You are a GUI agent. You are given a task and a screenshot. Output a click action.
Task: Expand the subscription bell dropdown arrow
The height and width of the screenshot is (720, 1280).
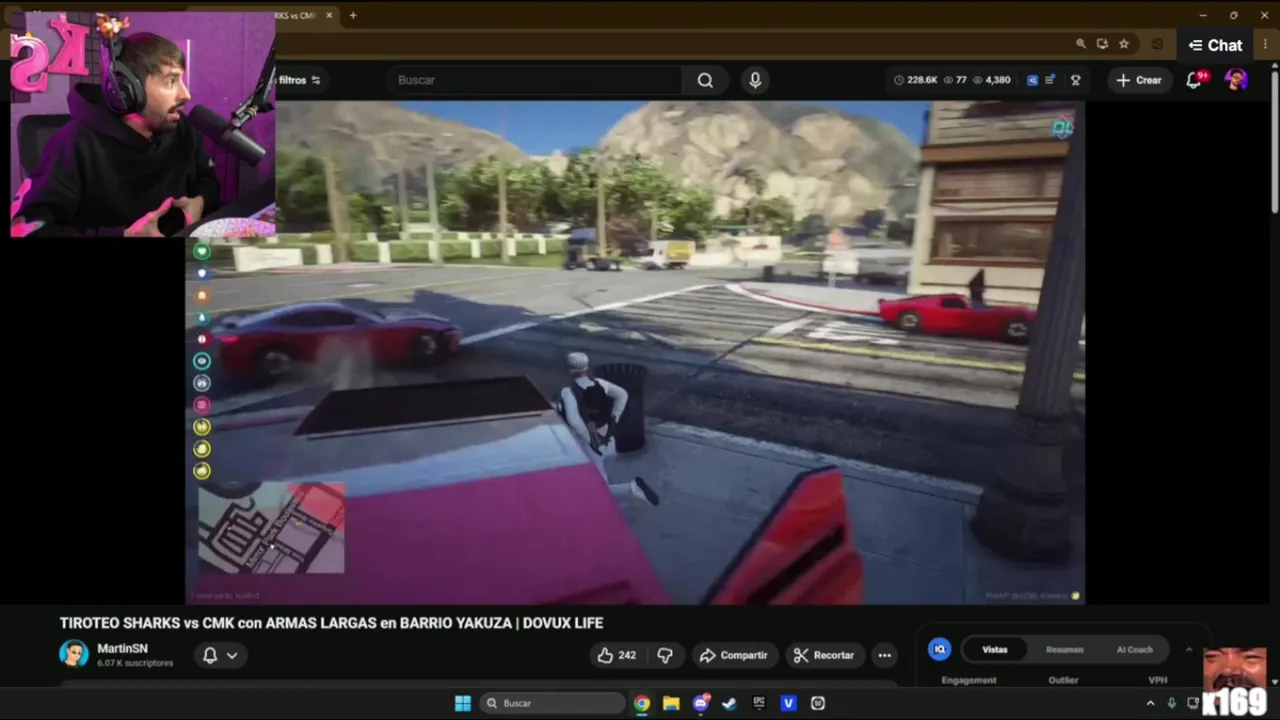click(232, 656)
